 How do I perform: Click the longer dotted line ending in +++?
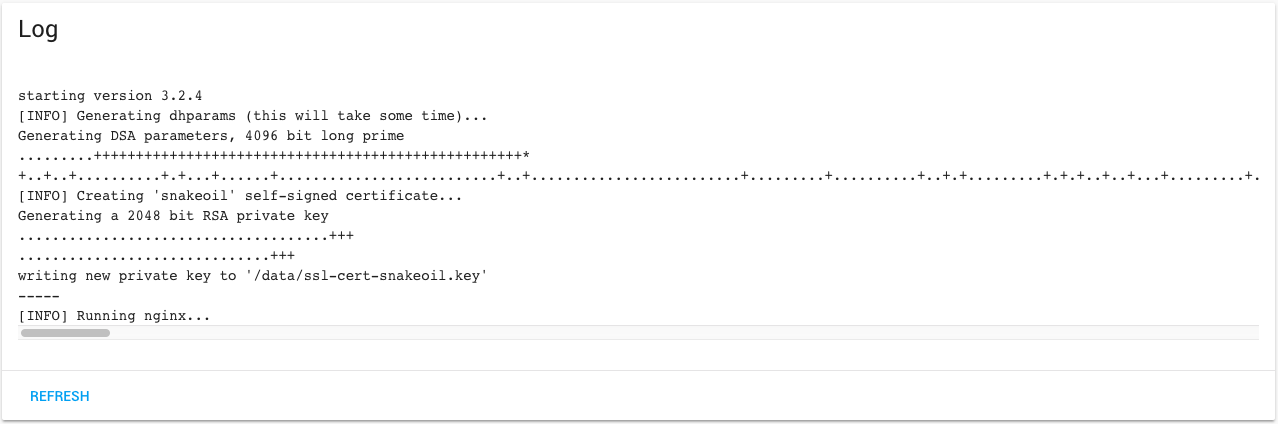tap(186, 236)
